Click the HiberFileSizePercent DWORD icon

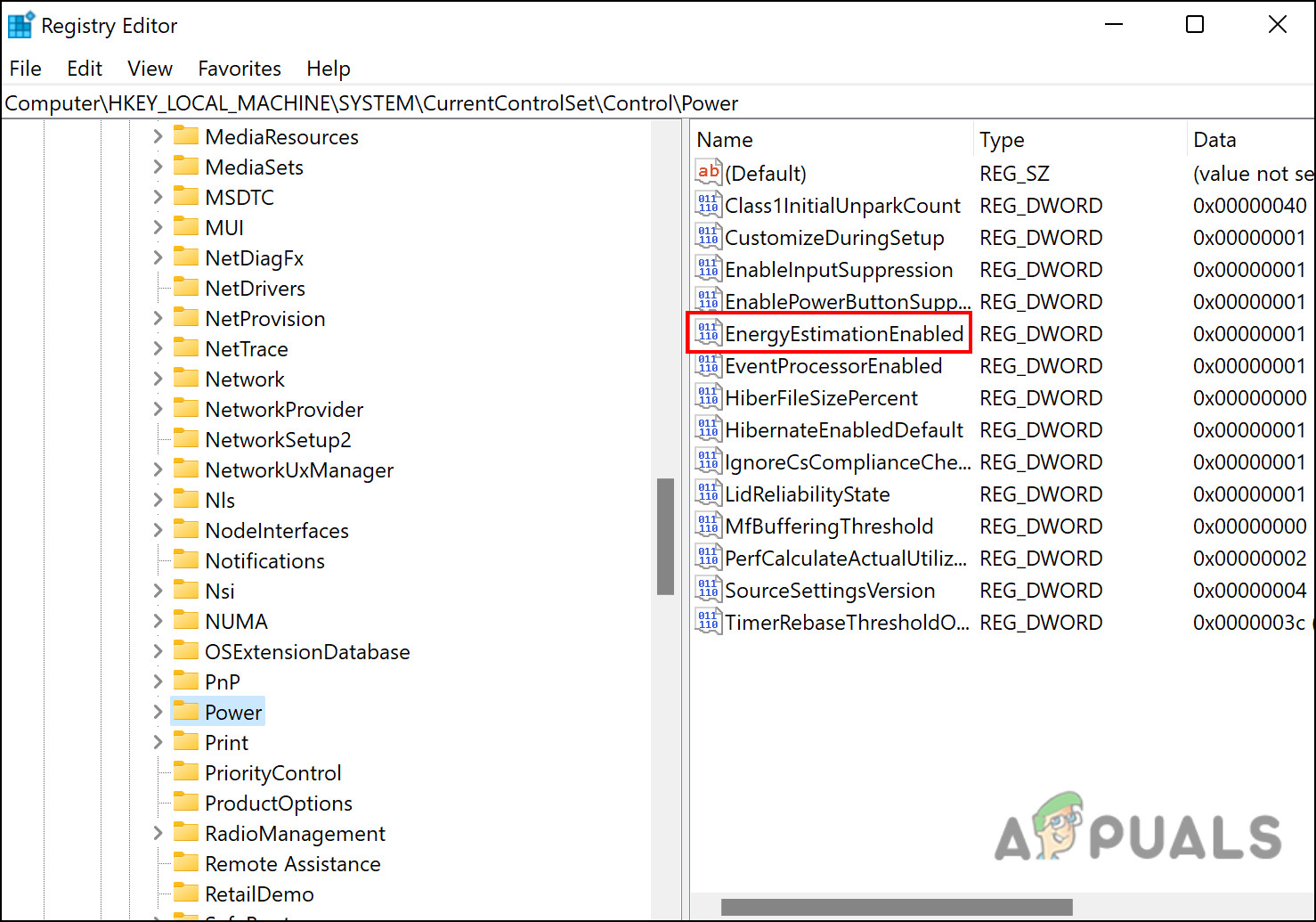(x=709, y=397)
